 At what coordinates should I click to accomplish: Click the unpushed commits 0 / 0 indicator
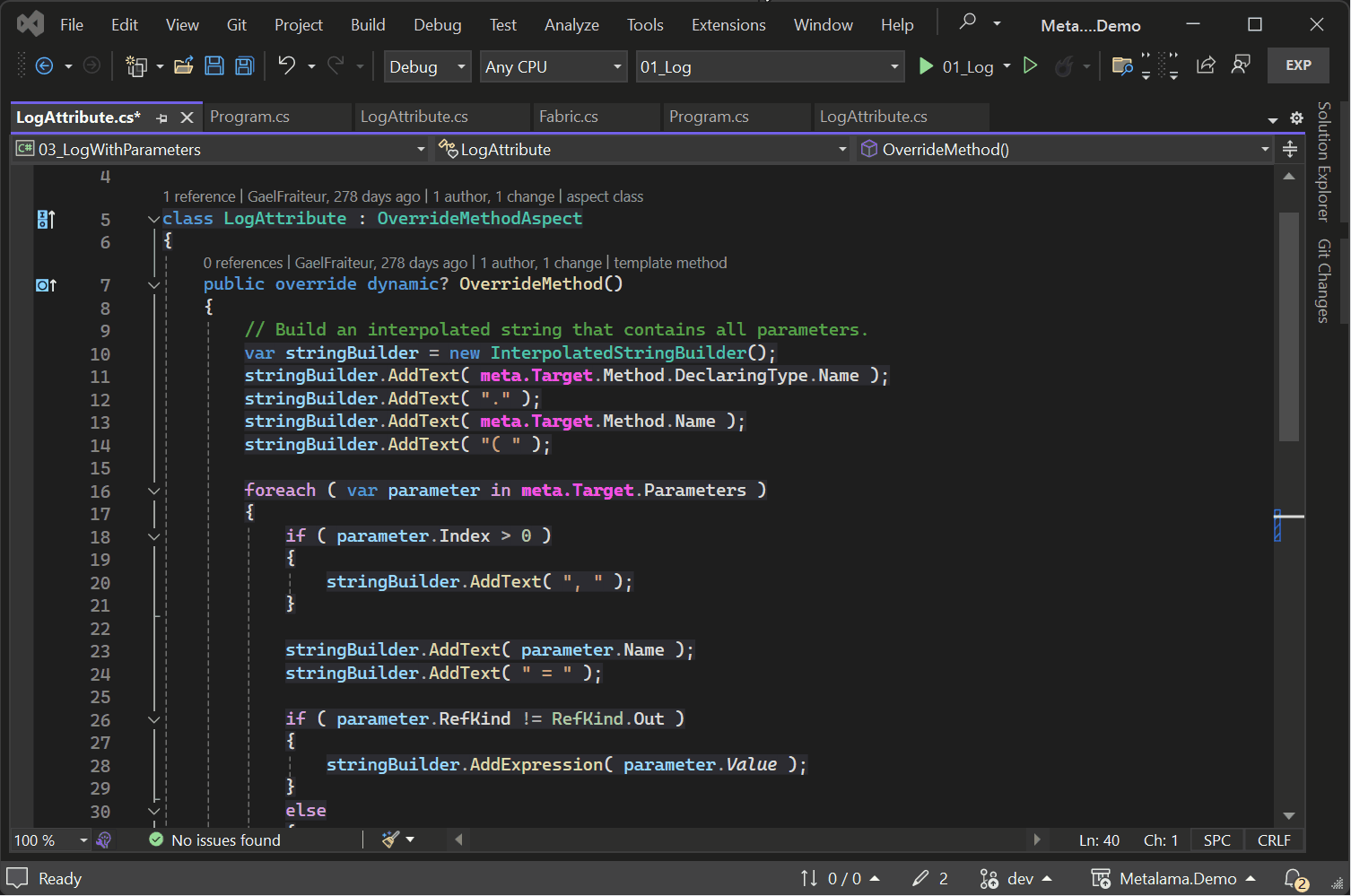click(x=841, y=879)
